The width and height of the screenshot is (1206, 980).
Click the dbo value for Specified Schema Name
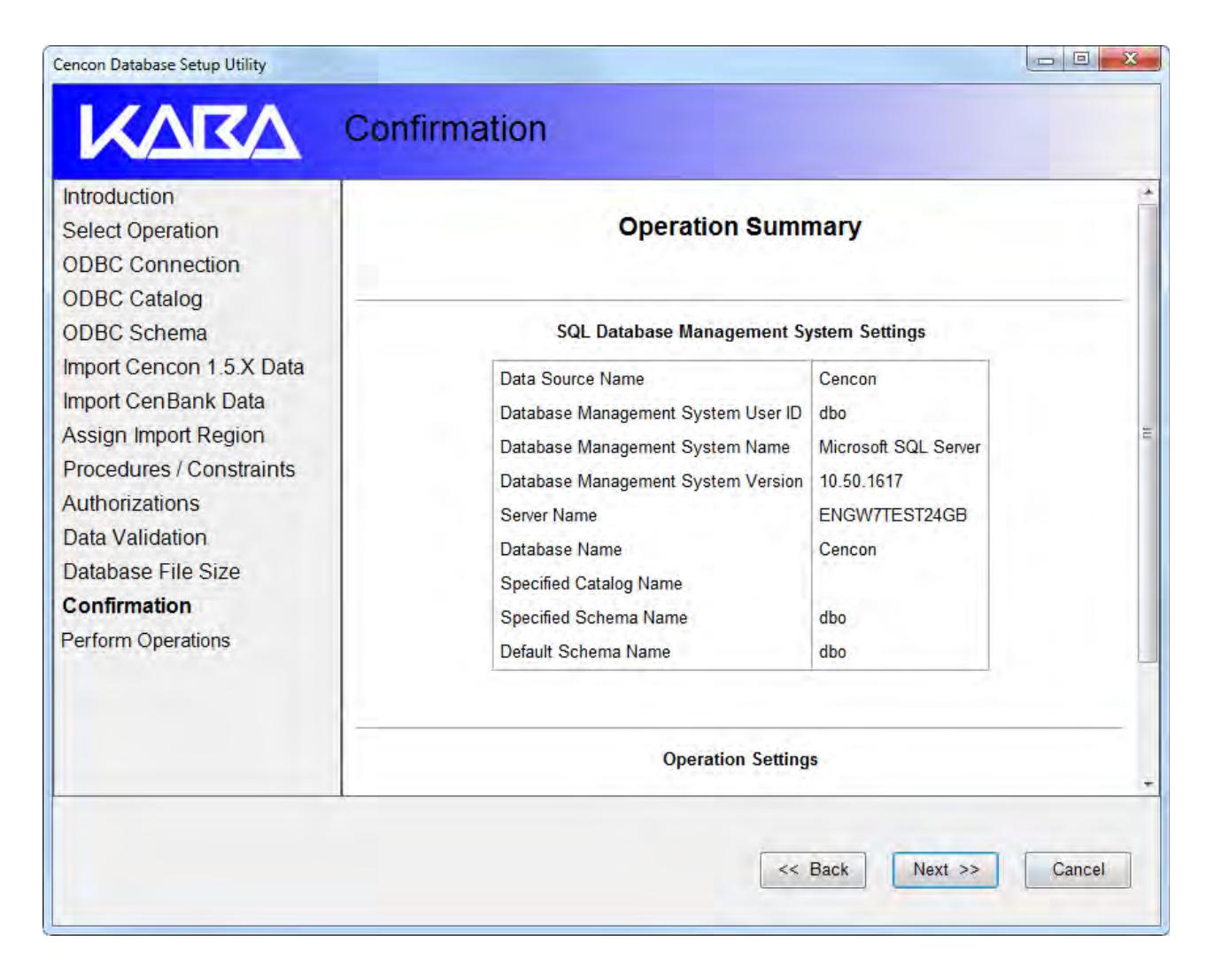(x=832, y=618)
